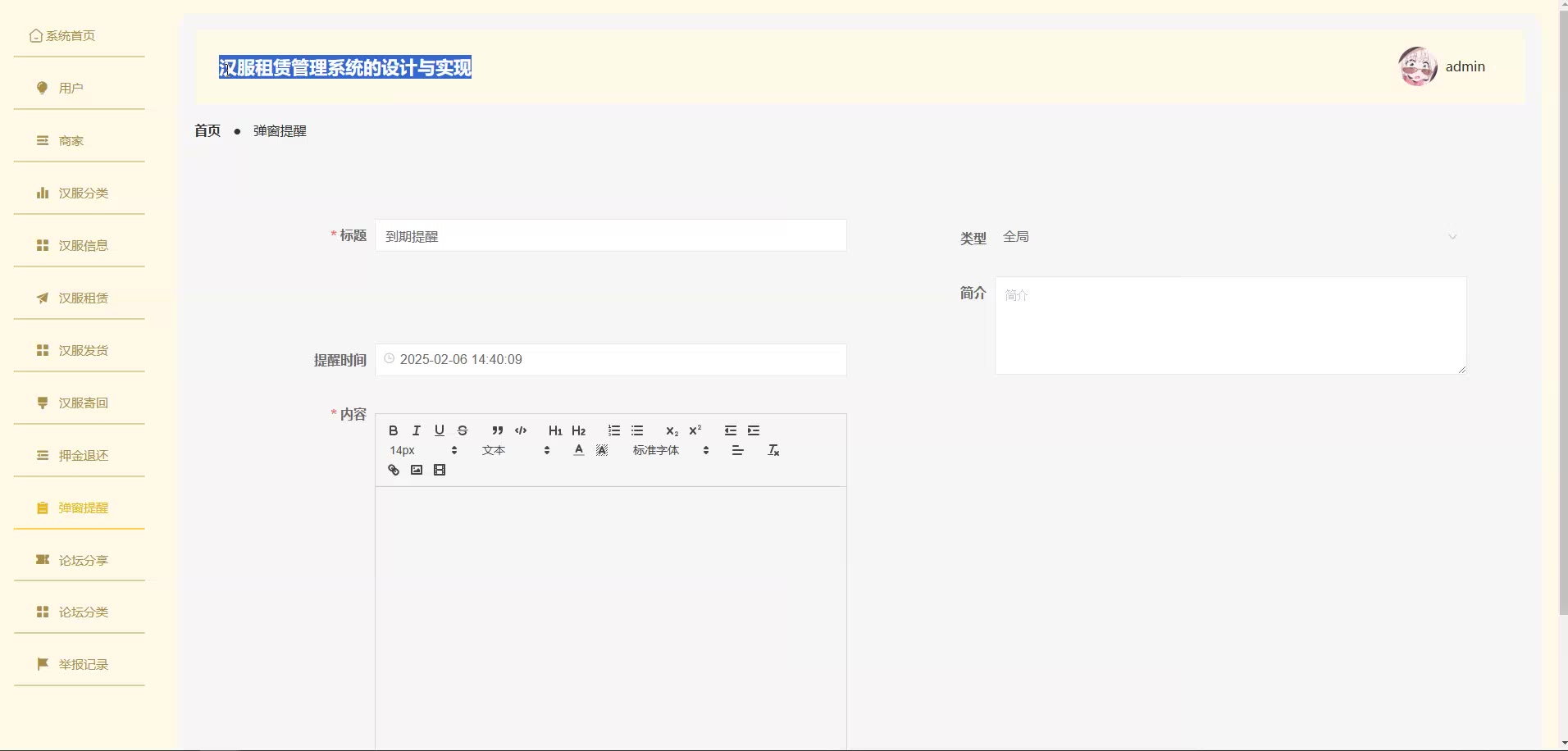Image resolution: width=1568 pixels, height=751 pixels.
Task: Apply Heading 1 style
Action: pos(555,430)
